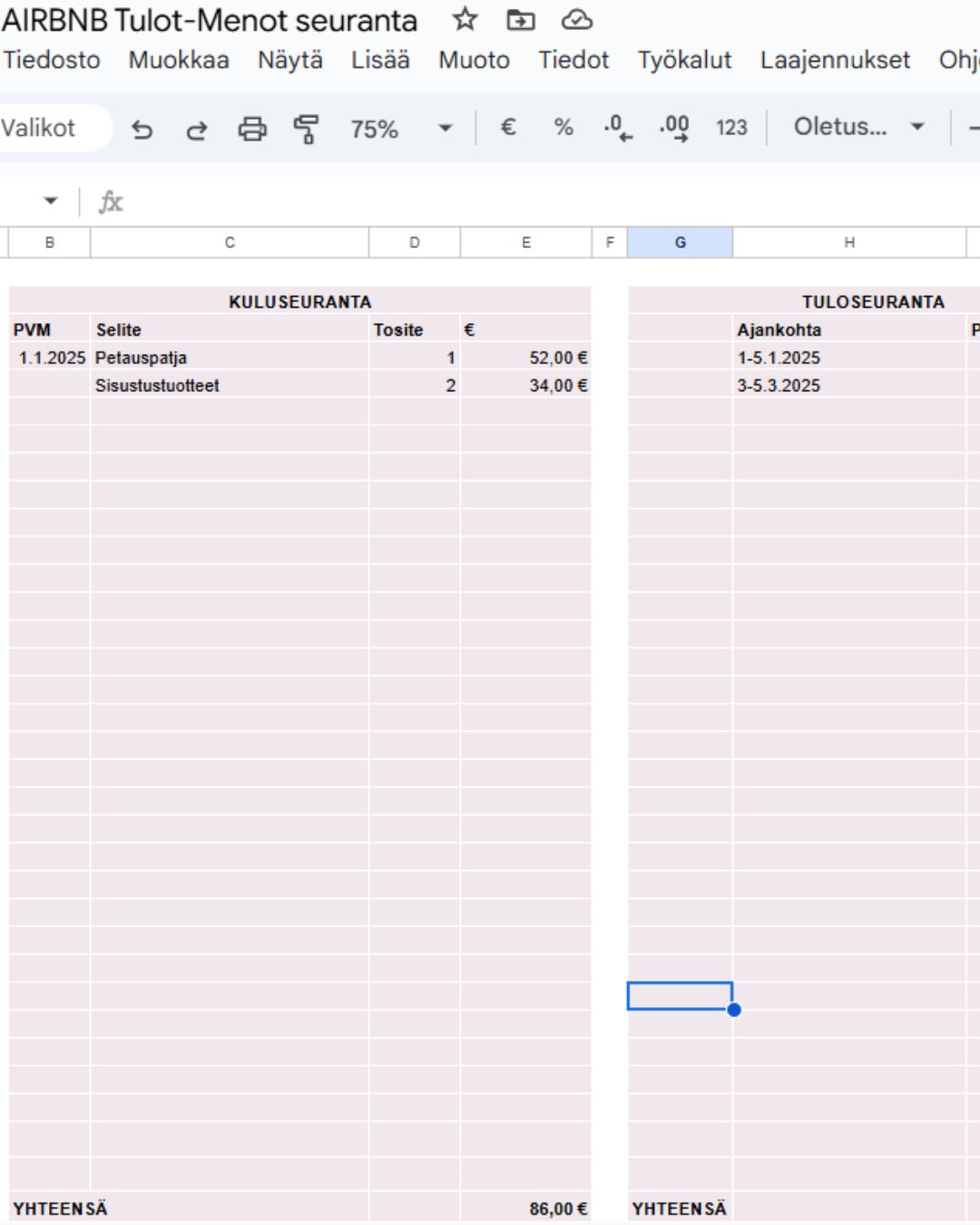Open the name box dropdown arrow
Screen dimensions: 980x1225
point(51,201)
